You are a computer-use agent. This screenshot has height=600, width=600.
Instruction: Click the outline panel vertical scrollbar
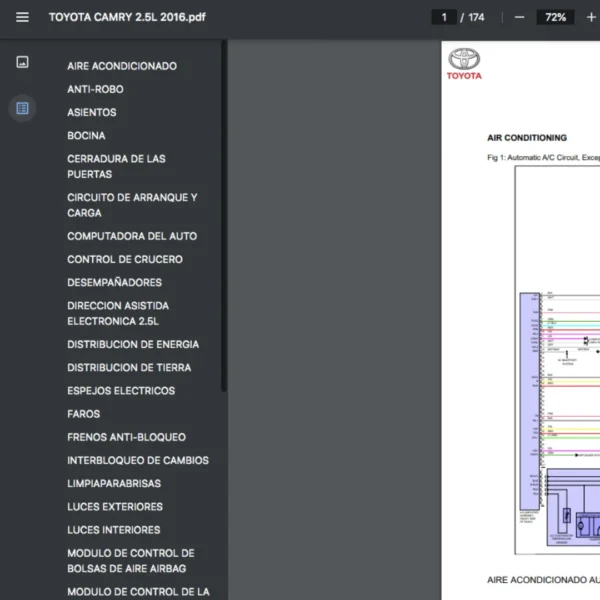[224, 220]
